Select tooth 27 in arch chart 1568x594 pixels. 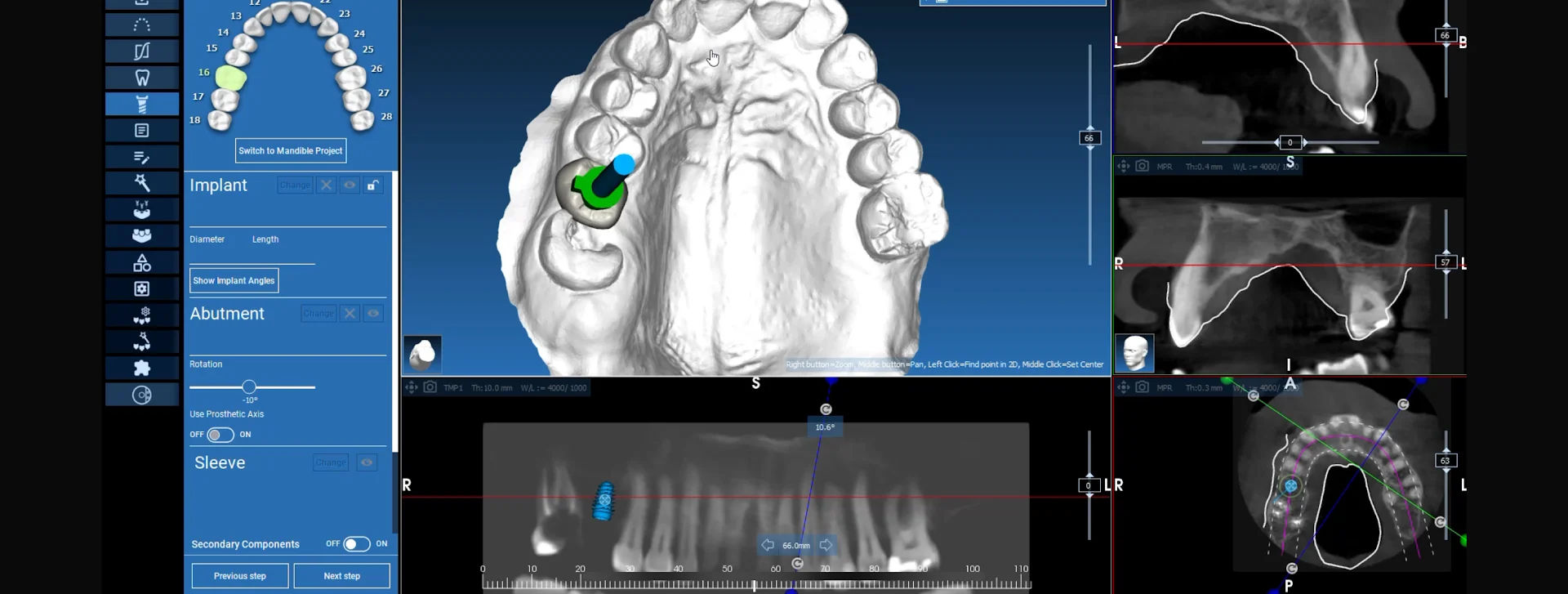(357, 100)
